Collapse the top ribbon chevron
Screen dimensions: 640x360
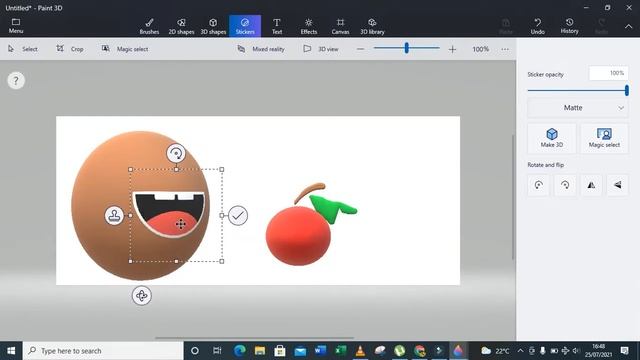(629, 26)
